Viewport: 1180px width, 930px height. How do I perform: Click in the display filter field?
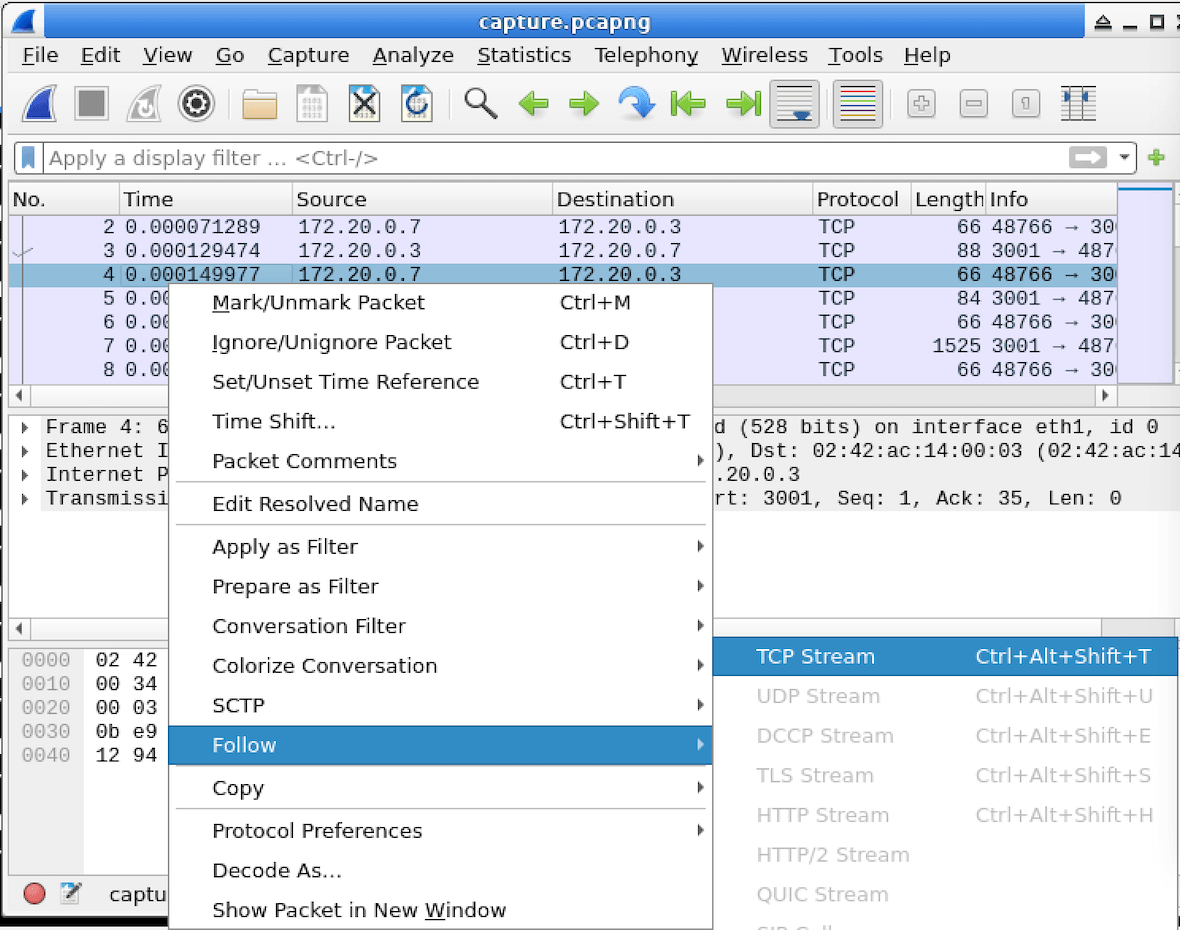coord(553,158)
